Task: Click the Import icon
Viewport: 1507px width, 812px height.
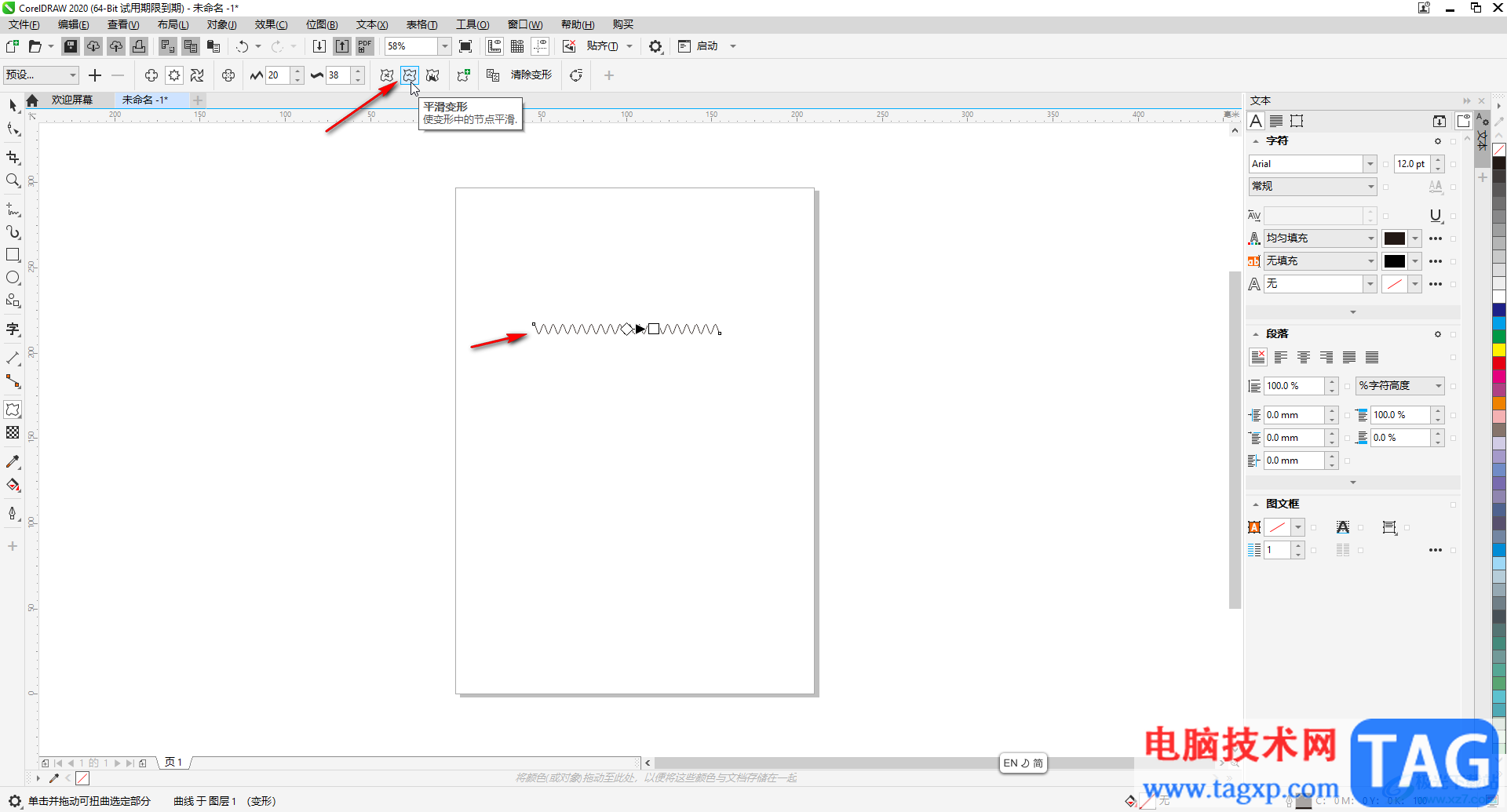Action: tap(319, 46)
